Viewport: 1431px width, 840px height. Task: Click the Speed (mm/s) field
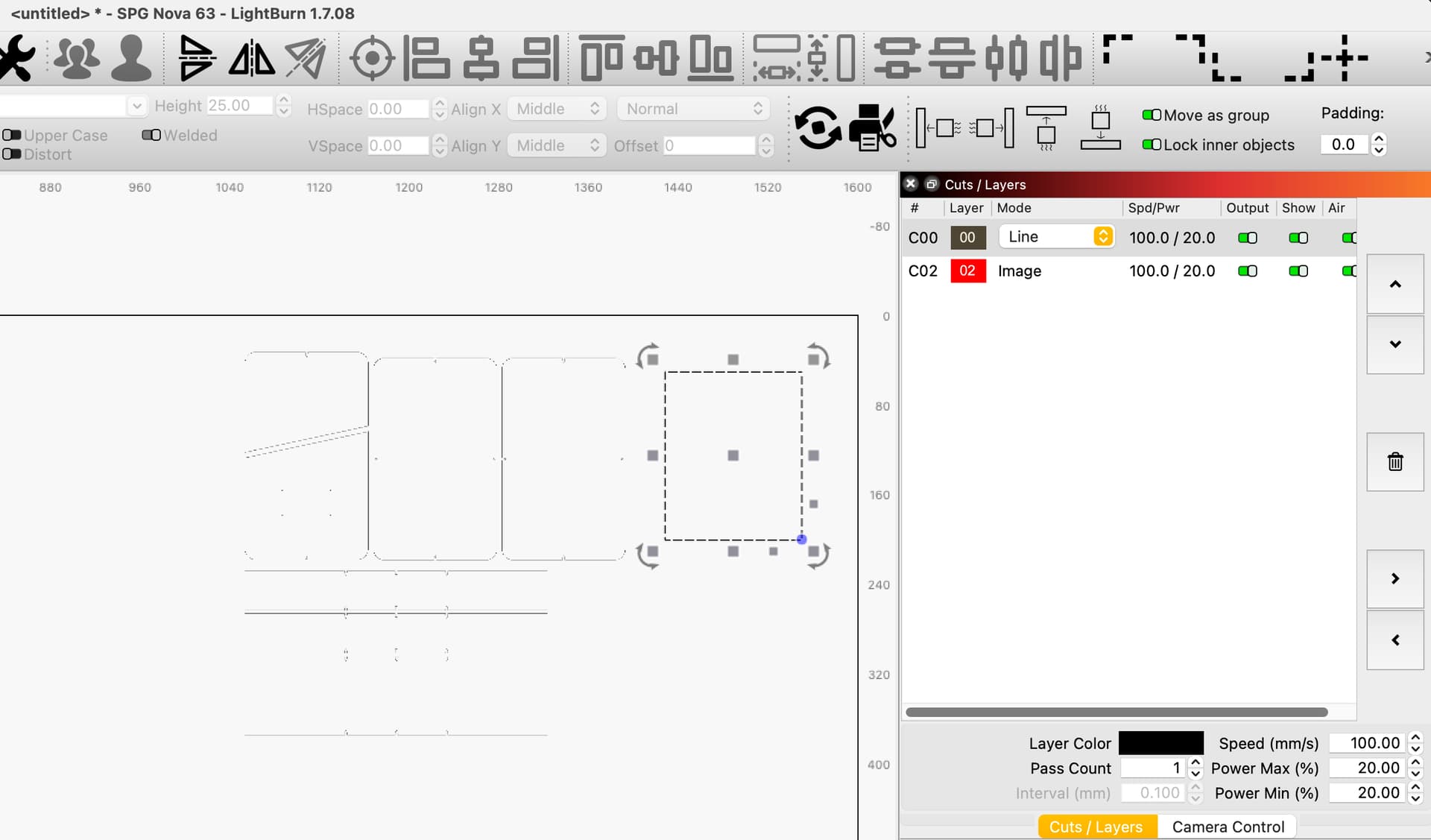[x=1368, y=743]
